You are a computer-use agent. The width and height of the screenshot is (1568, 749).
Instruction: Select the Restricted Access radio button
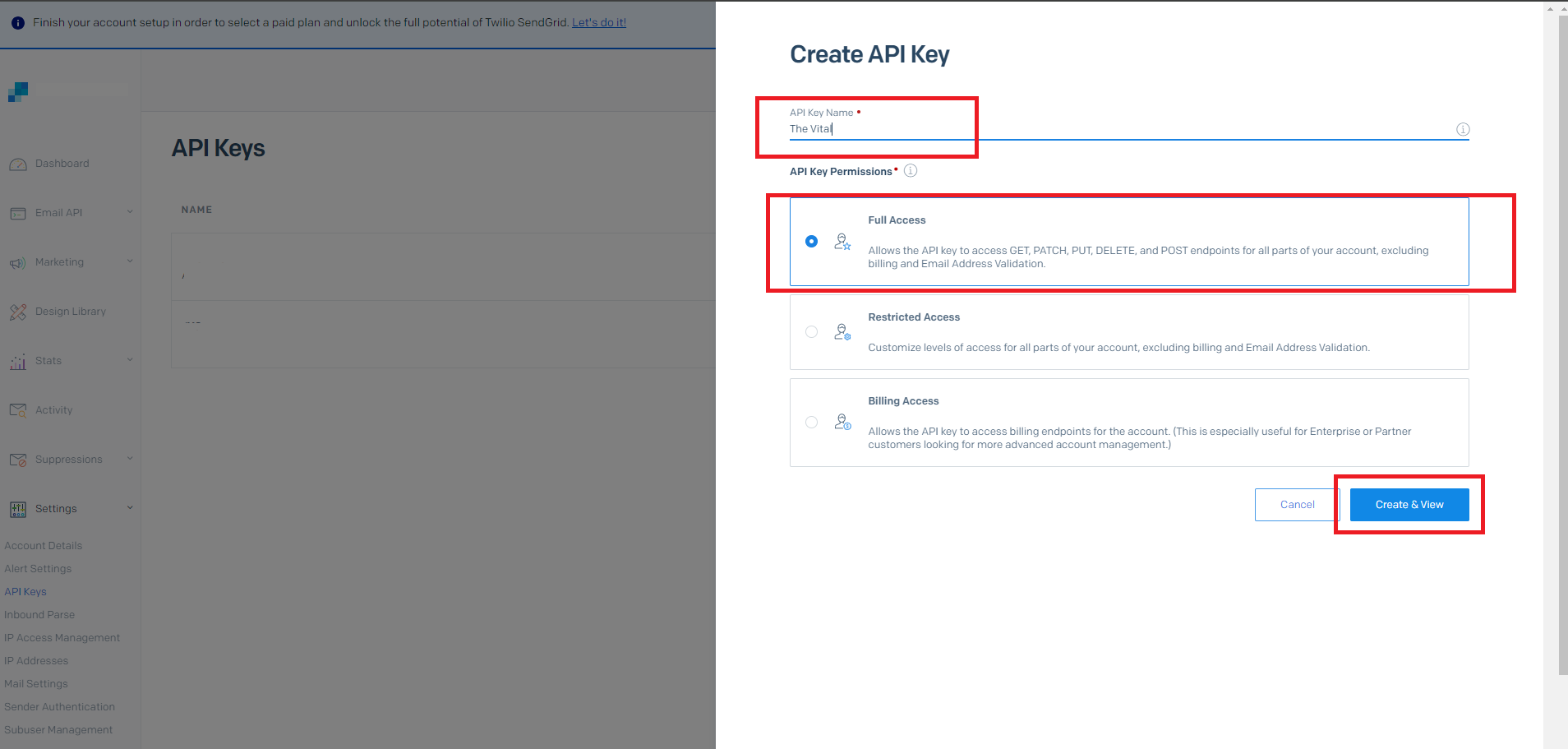(811, 332)
